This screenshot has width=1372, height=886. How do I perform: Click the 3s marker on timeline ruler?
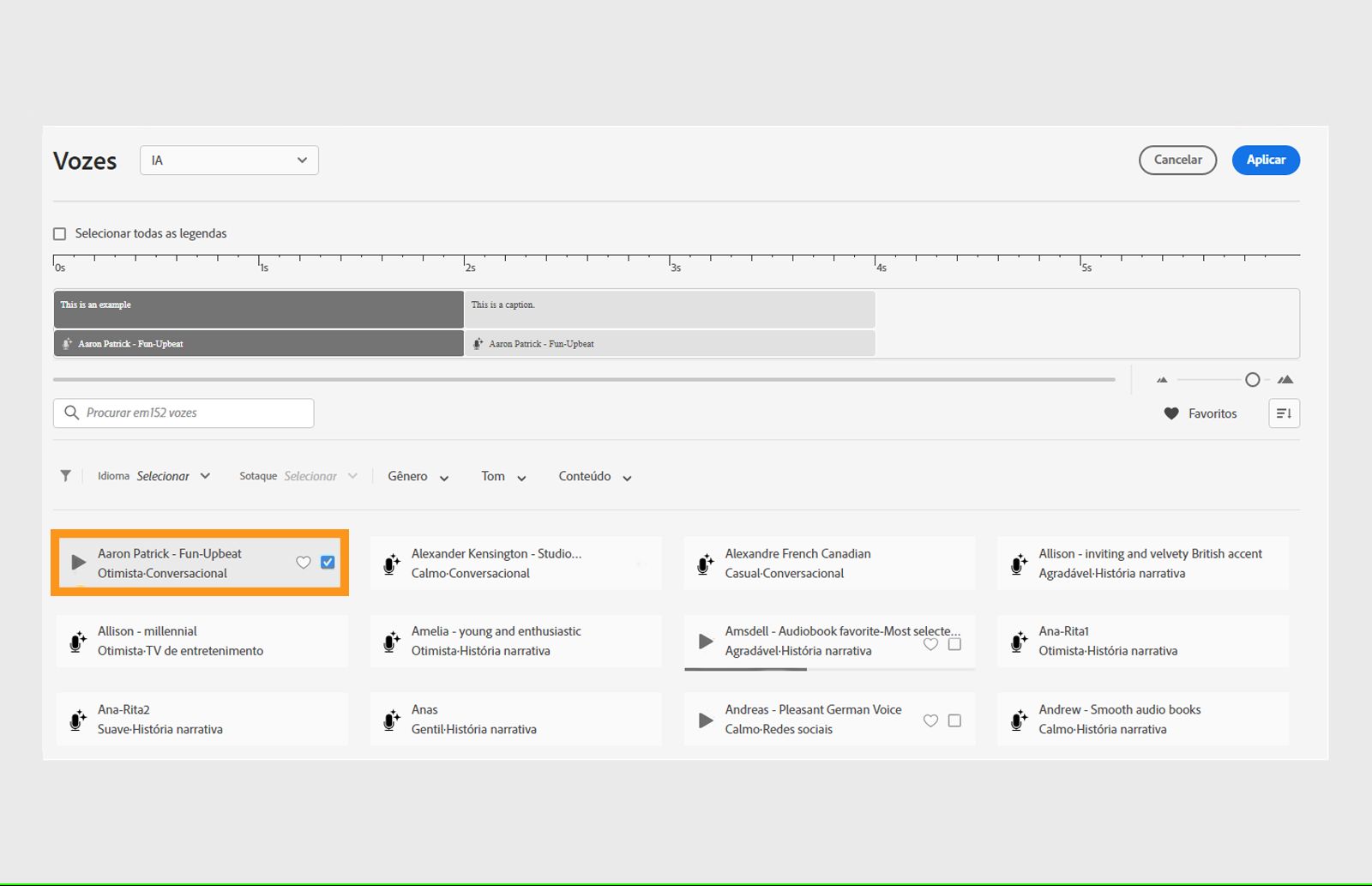pyautogui.click(x=675, y=267)
